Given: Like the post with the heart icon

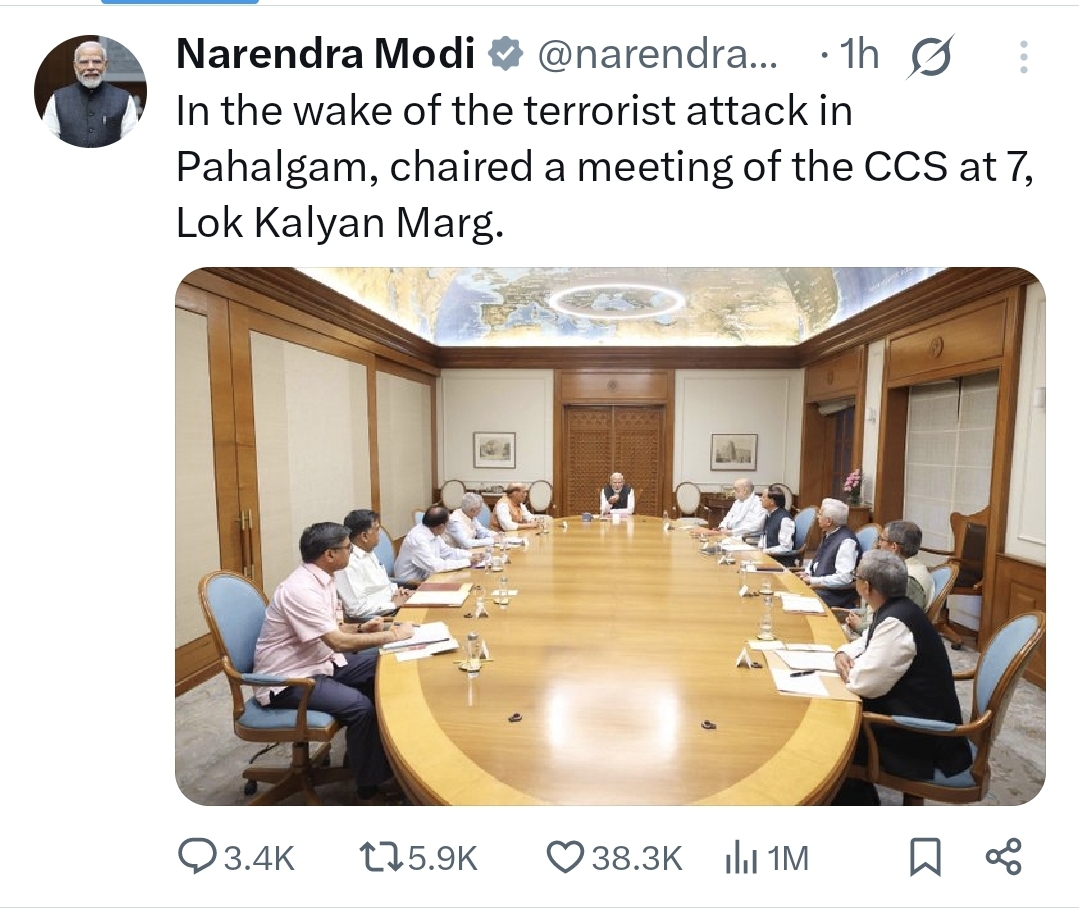Looking at the screenshot, I should 566,857.
